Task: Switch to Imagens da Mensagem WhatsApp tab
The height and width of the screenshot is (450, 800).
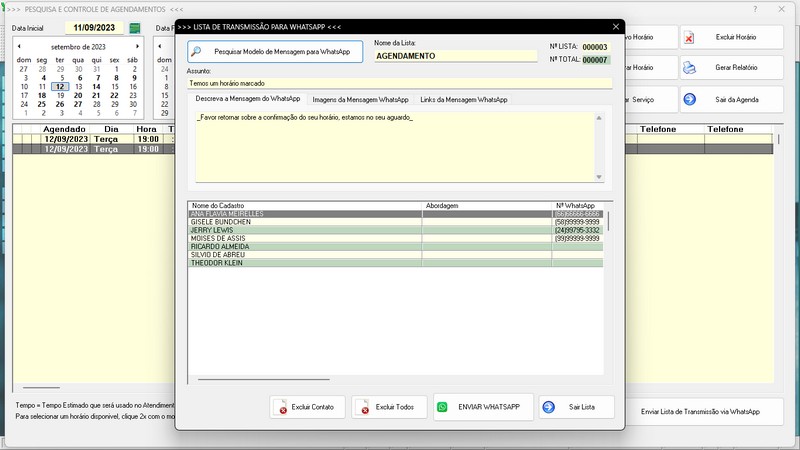Action: tap(360, 100)
